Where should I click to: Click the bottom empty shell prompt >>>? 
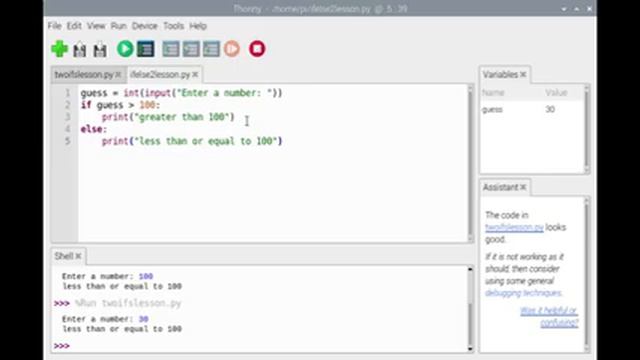point(62,346)
